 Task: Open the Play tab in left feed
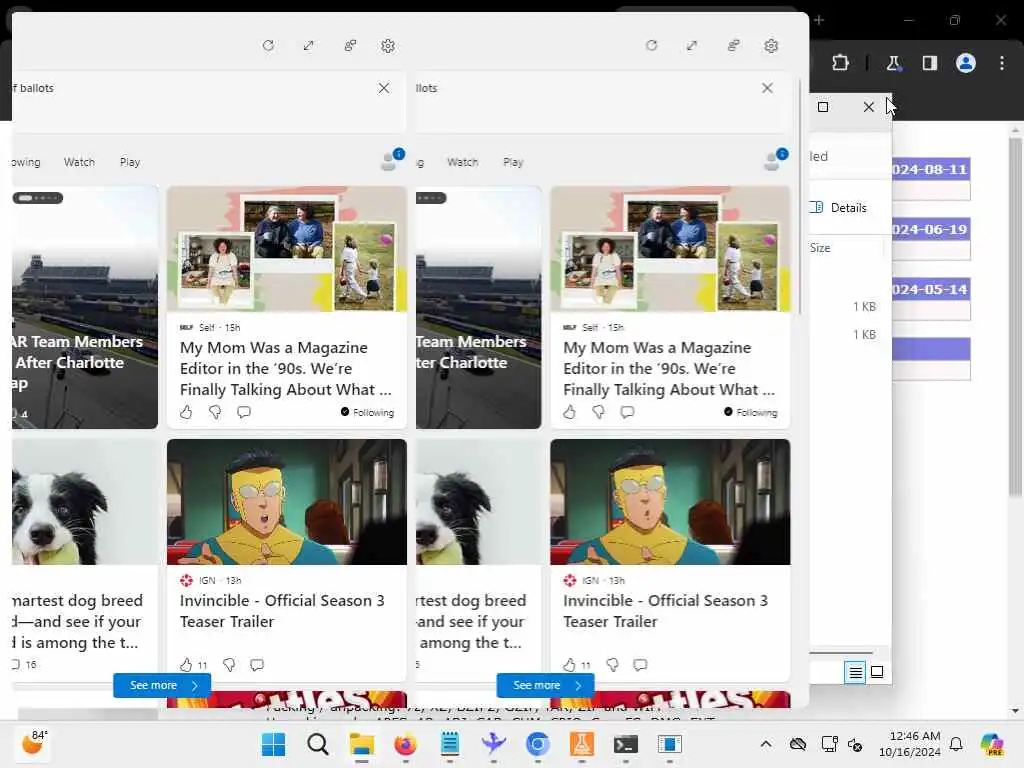130,162
